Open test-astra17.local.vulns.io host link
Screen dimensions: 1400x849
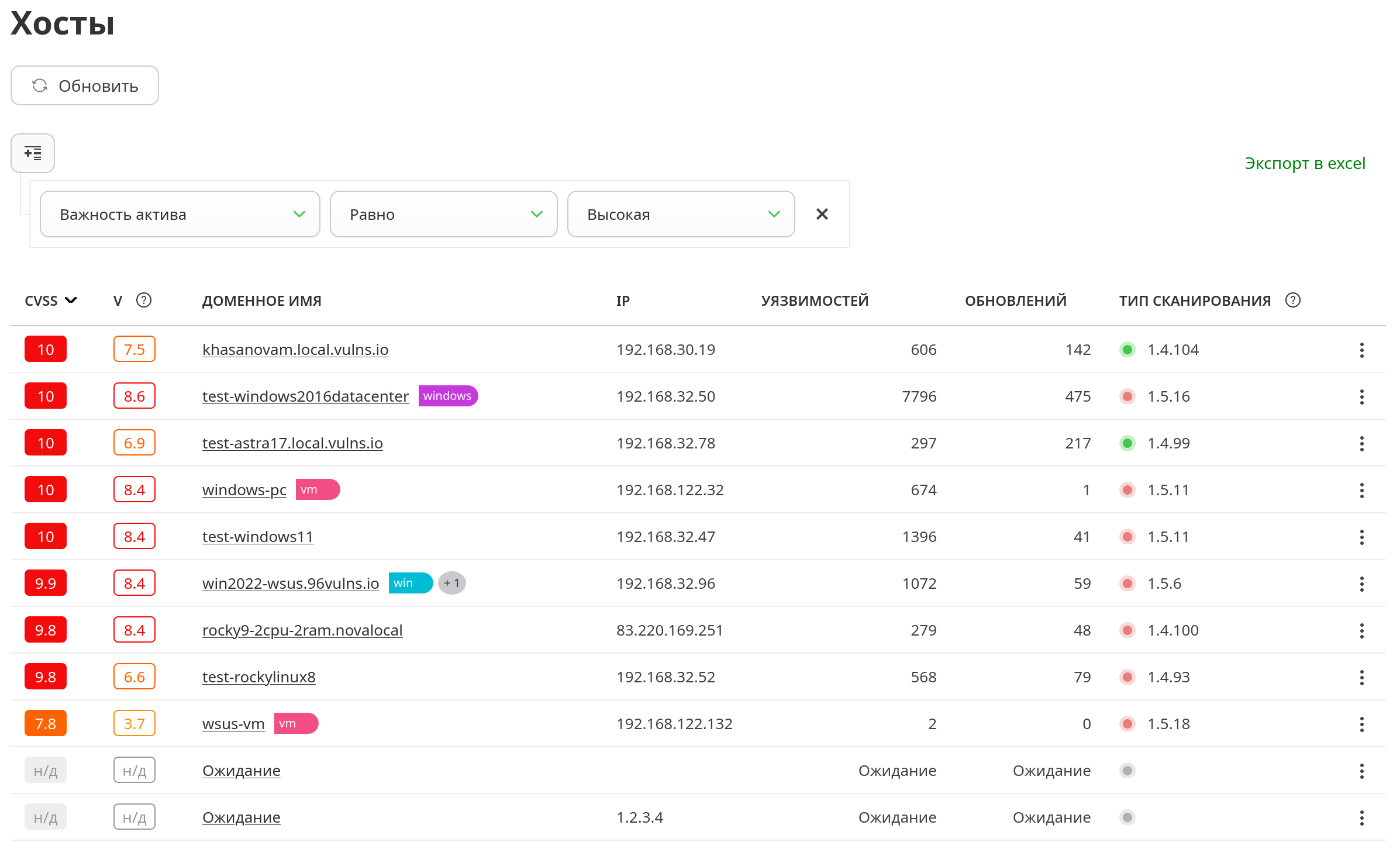(292, 443)
